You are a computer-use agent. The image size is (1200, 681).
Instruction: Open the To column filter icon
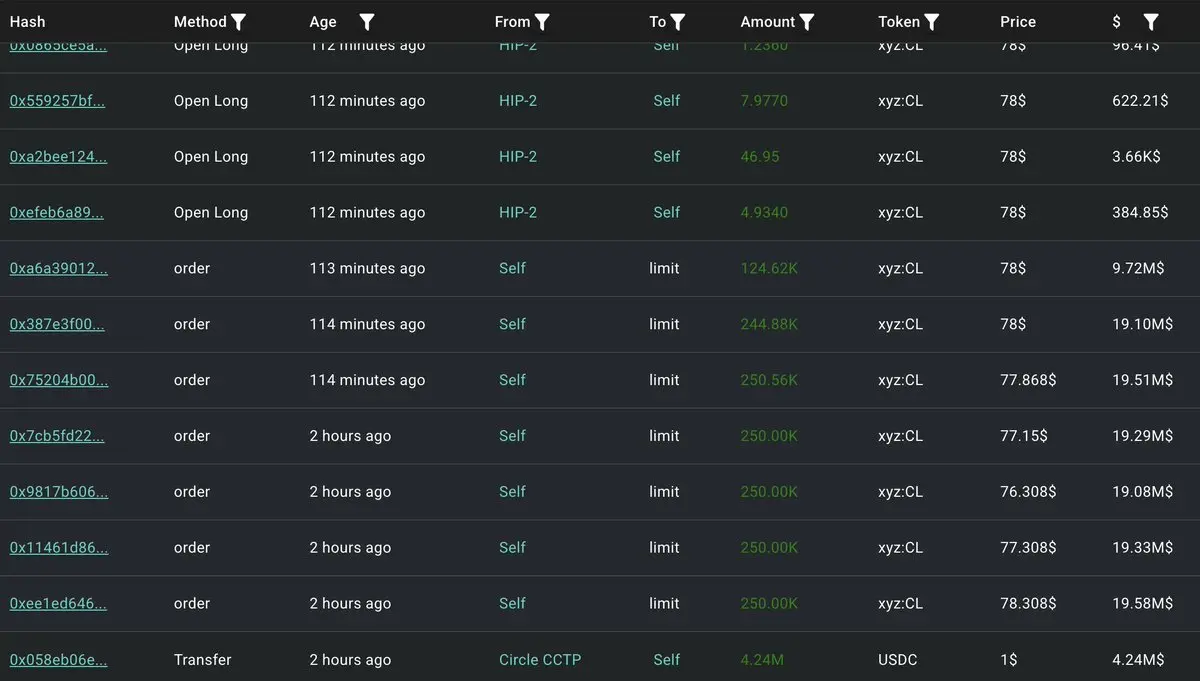click(678, 22)
